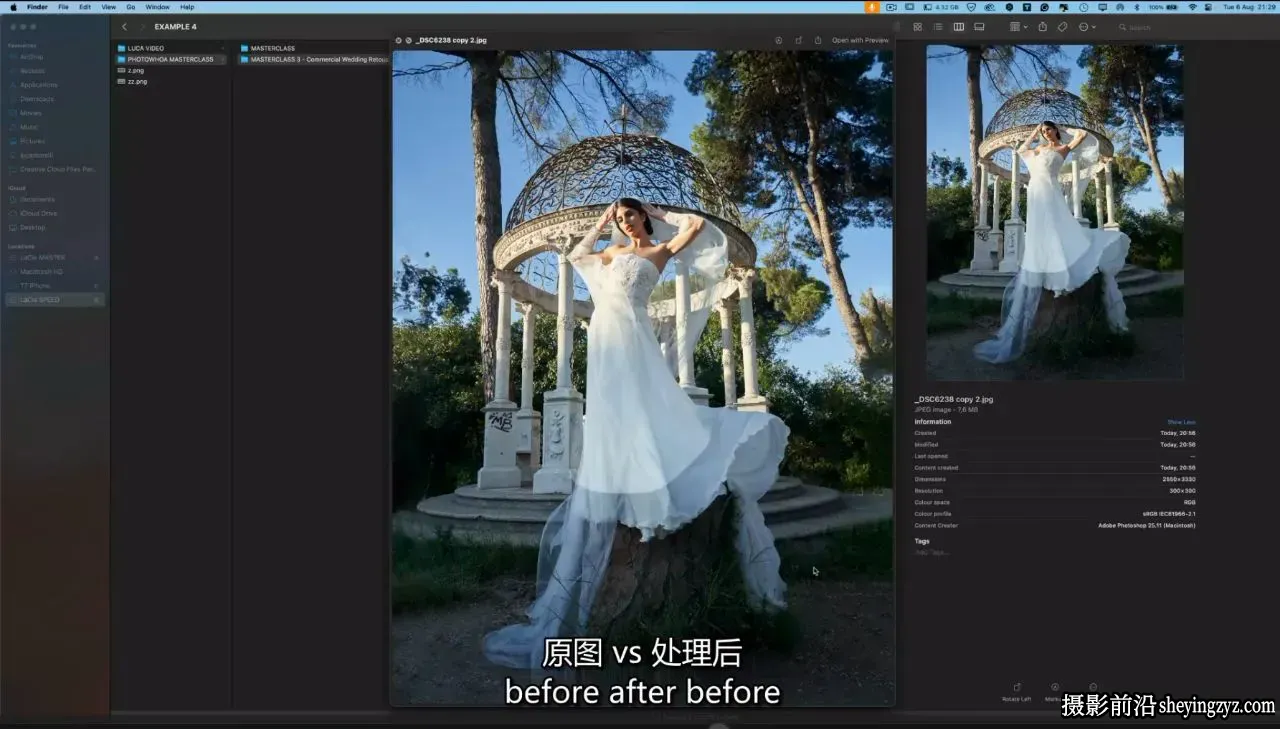Open the Go menu
The image size is (1280, 729).
[130, 7]
